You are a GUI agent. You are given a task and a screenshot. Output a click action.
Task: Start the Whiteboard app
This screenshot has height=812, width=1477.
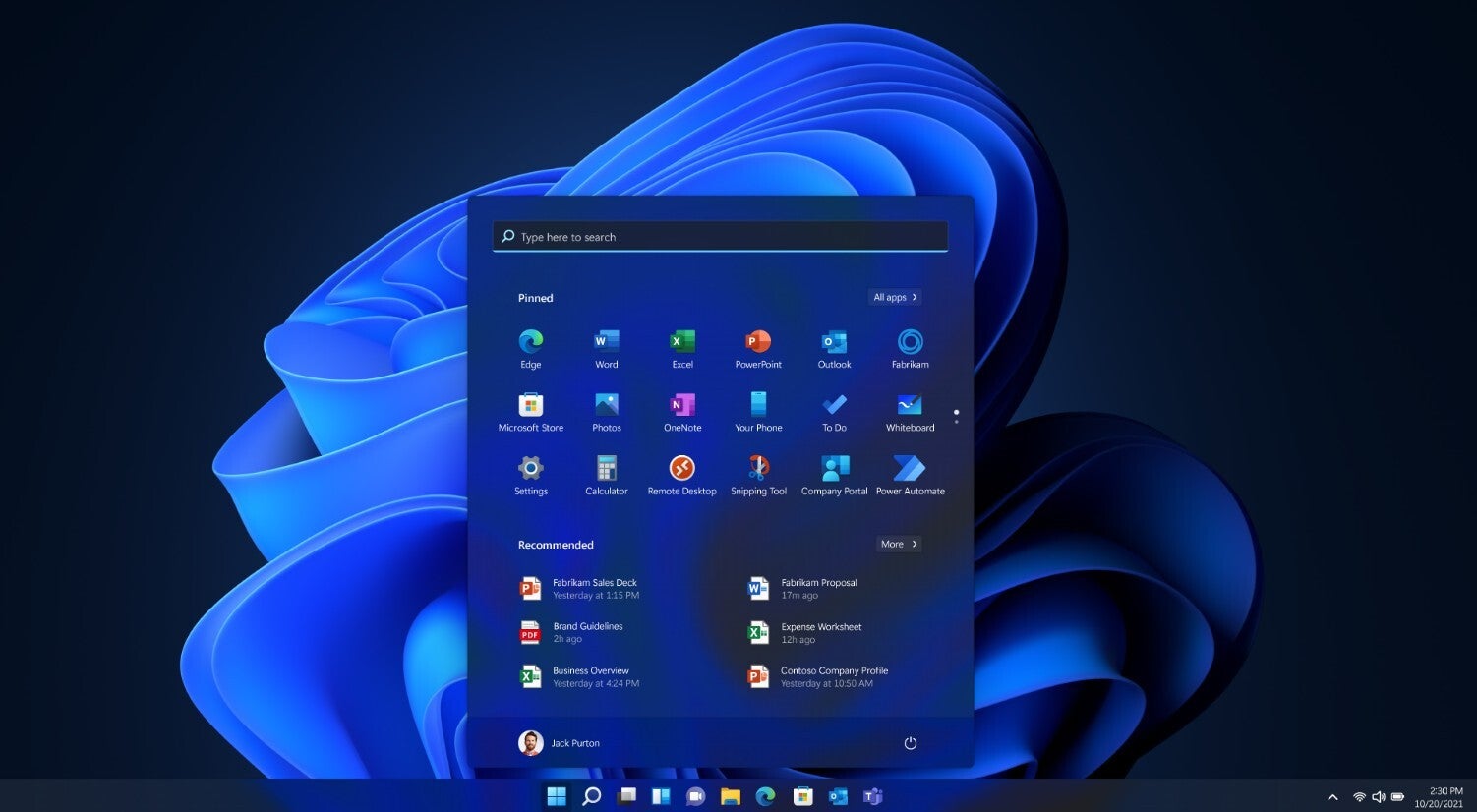(909, 406)
